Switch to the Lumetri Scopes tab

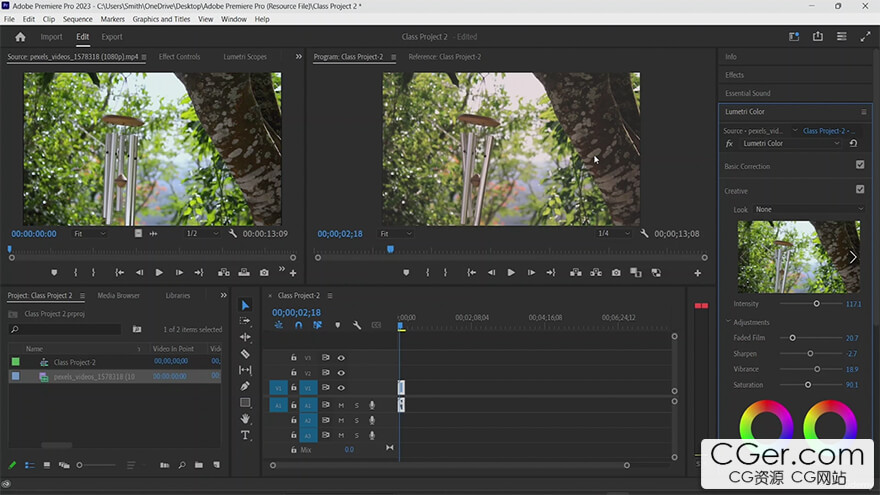point(245,57)
